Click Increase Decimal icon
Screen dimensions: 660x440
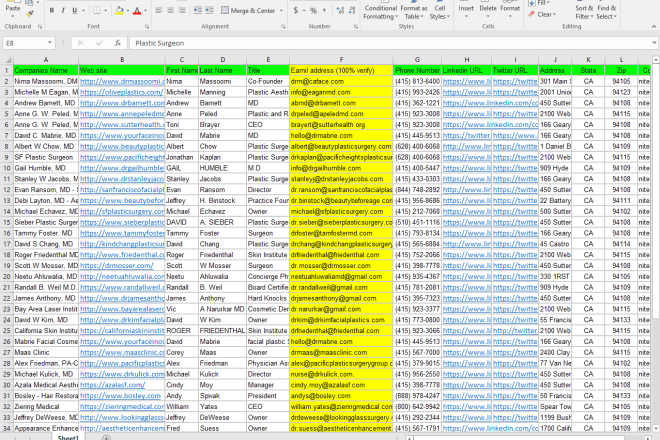(340, 11)
